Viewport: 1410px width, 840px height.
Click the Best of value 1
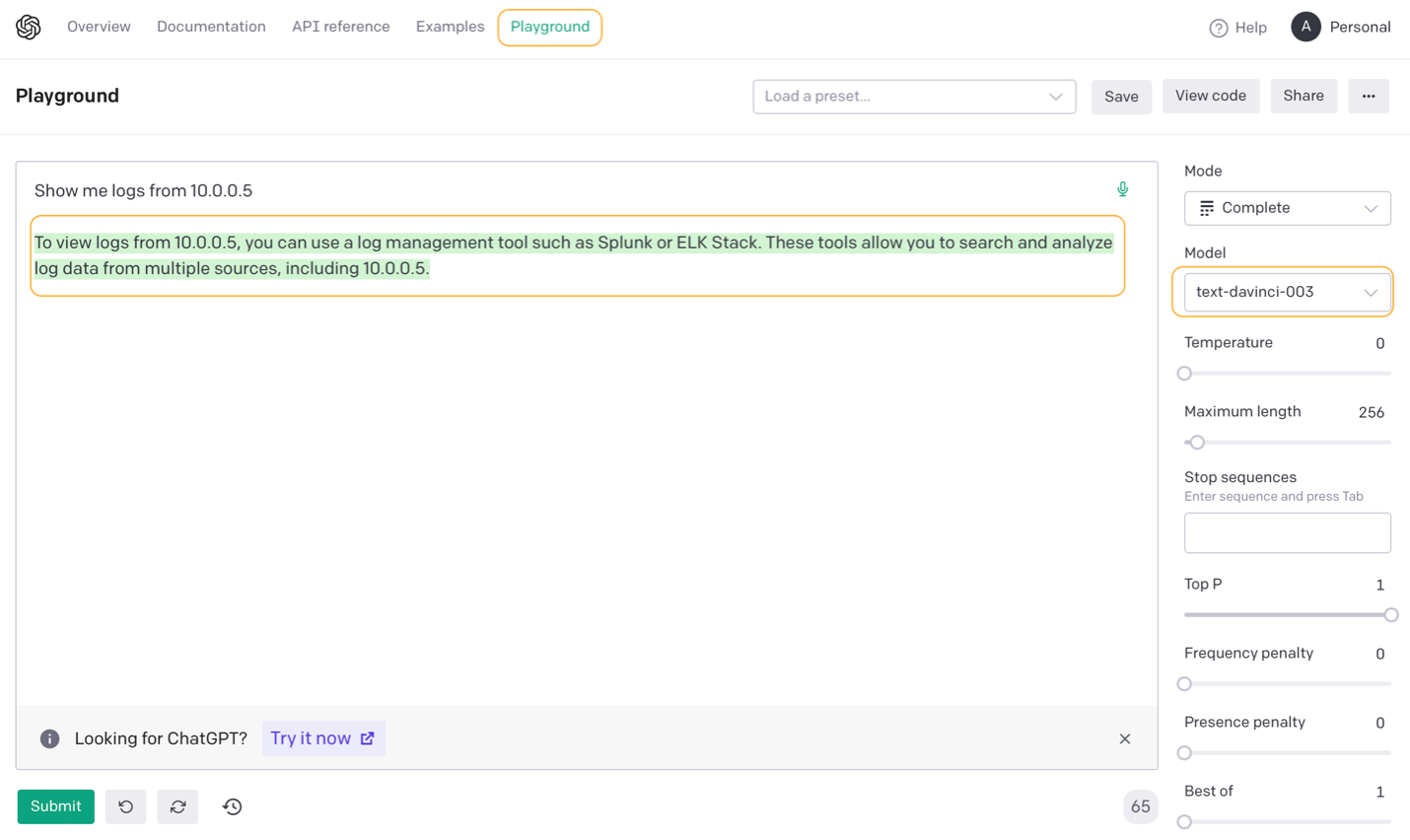[1379, 793]
